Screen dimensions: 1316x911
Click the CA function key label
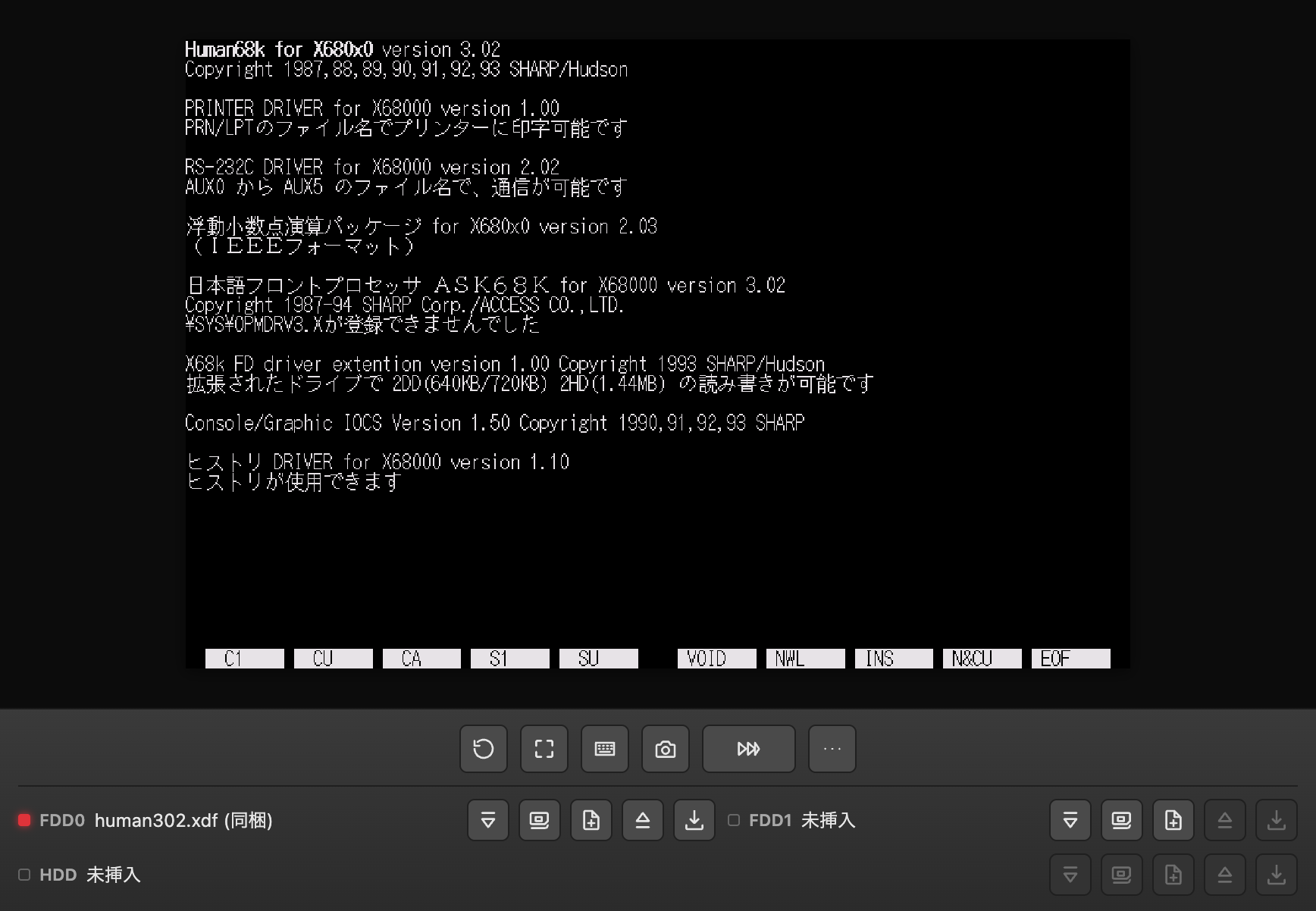tap(421, 659)
